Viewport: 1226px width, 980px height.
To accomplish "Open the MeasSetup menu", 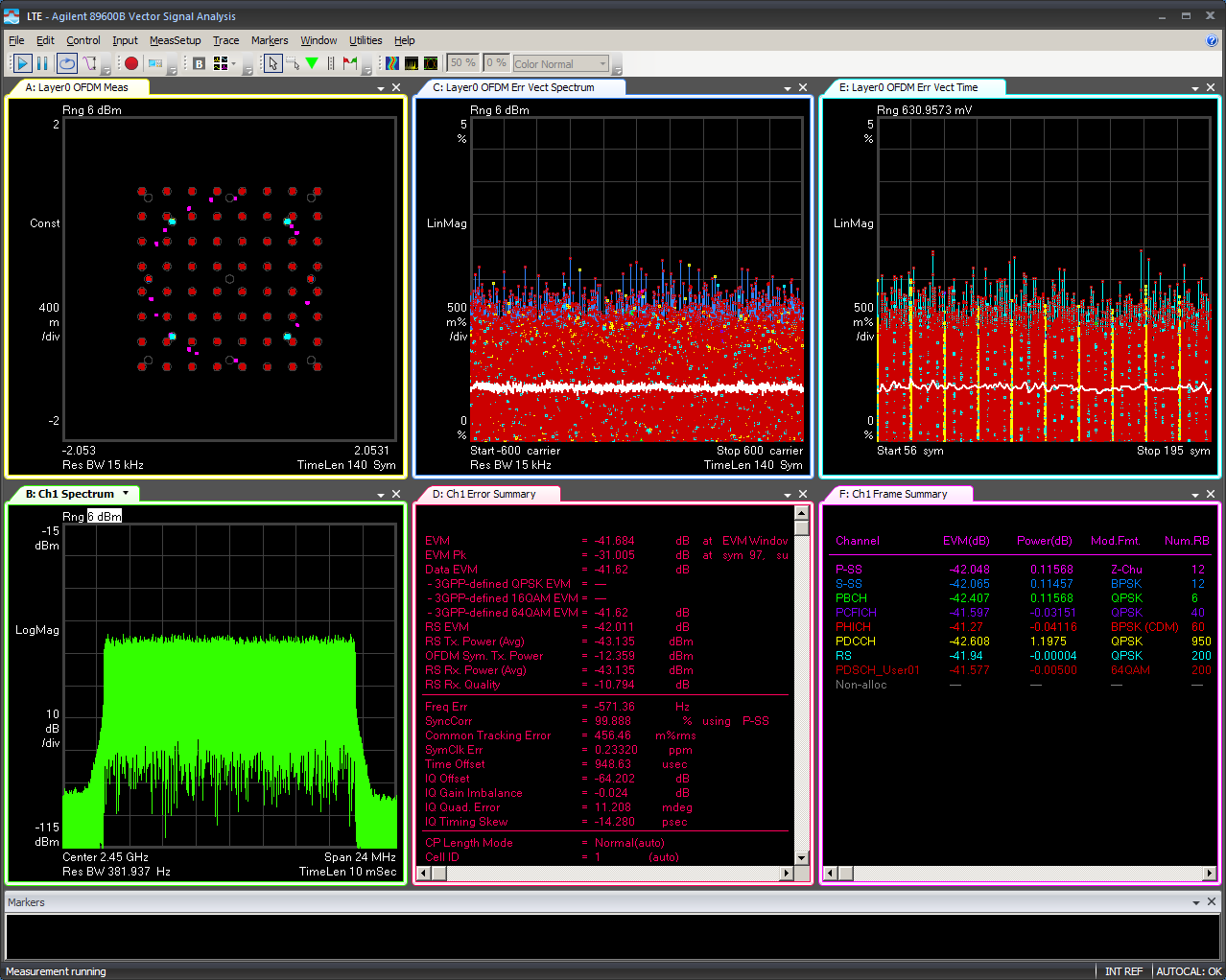I will click(175, 40).
